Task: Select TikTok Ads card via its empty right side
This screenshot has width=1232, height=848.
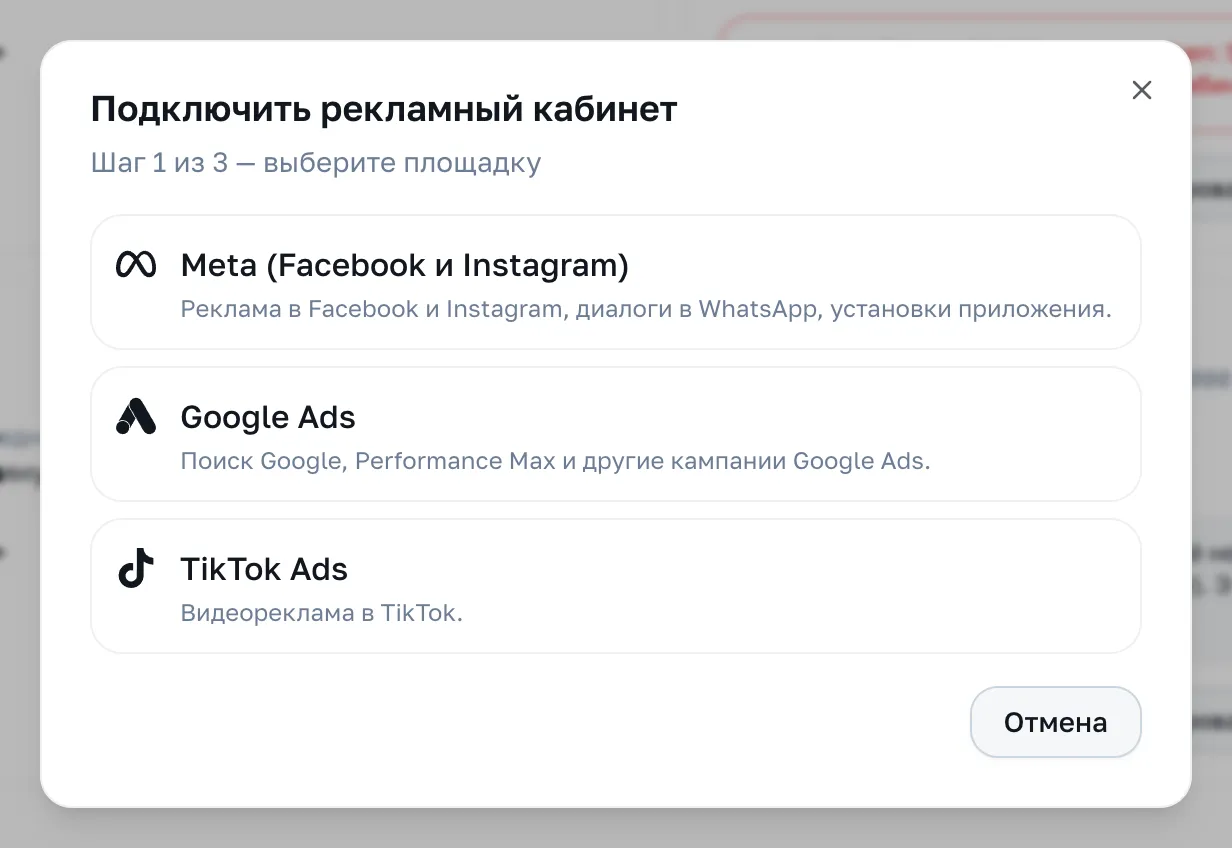Action: [x=900, y=585]
